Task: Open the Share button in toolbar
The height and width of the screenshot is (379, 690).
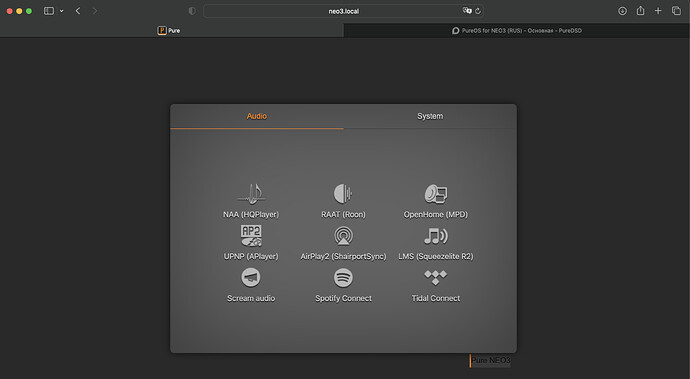Action: 640,11
